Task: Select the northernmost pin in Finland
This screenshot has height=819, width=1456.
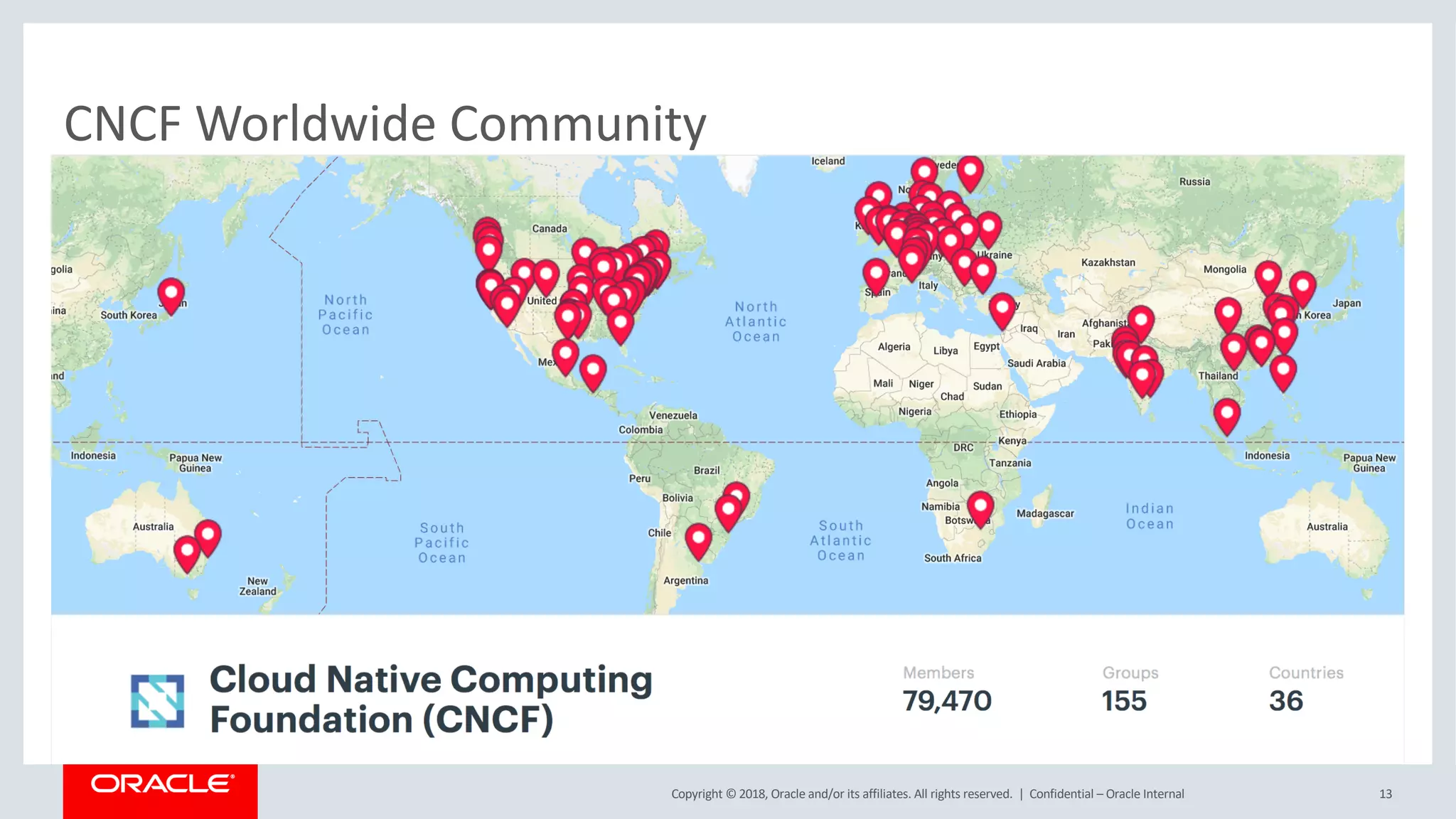Action: 970,174
